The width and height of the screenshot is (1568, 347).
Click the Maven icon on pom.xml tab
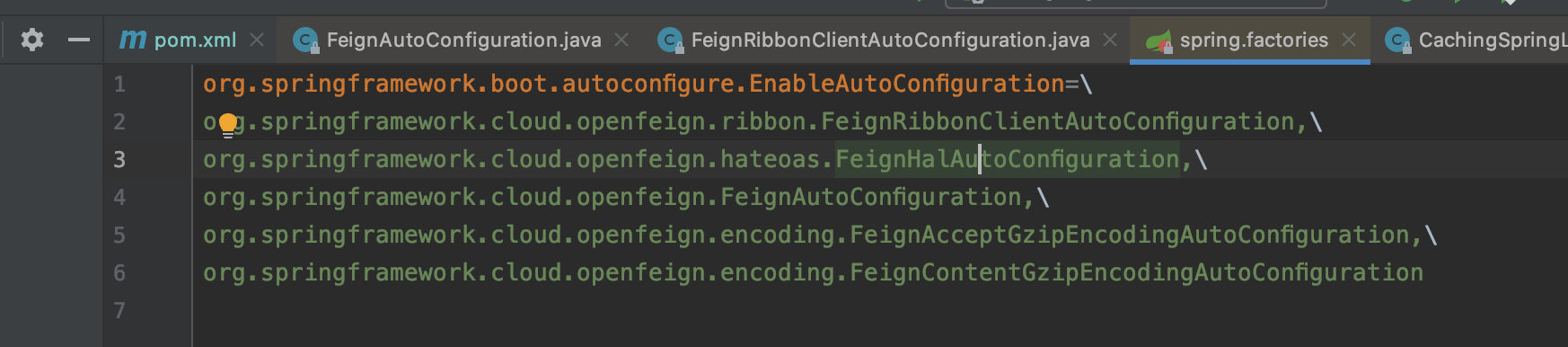[133, 40]
